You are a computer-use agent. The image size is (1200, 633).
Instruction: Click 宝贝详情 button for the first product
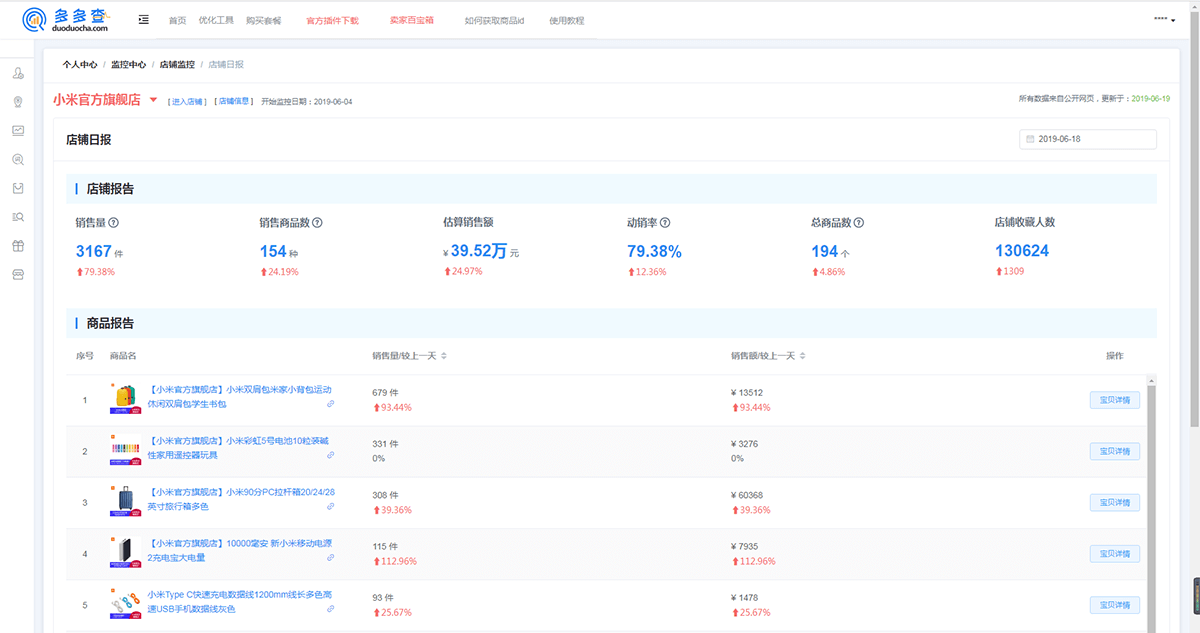(x=1114, y=400)
